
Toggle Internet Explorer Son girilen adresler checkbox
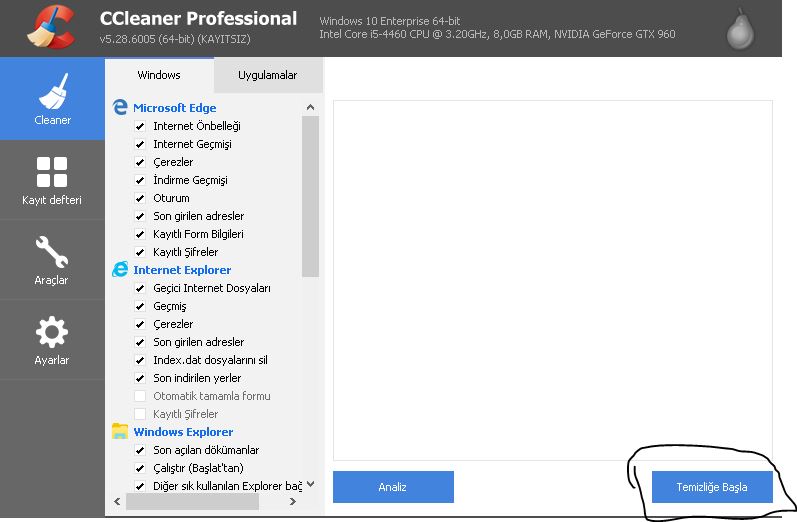(x=140, y=342)
